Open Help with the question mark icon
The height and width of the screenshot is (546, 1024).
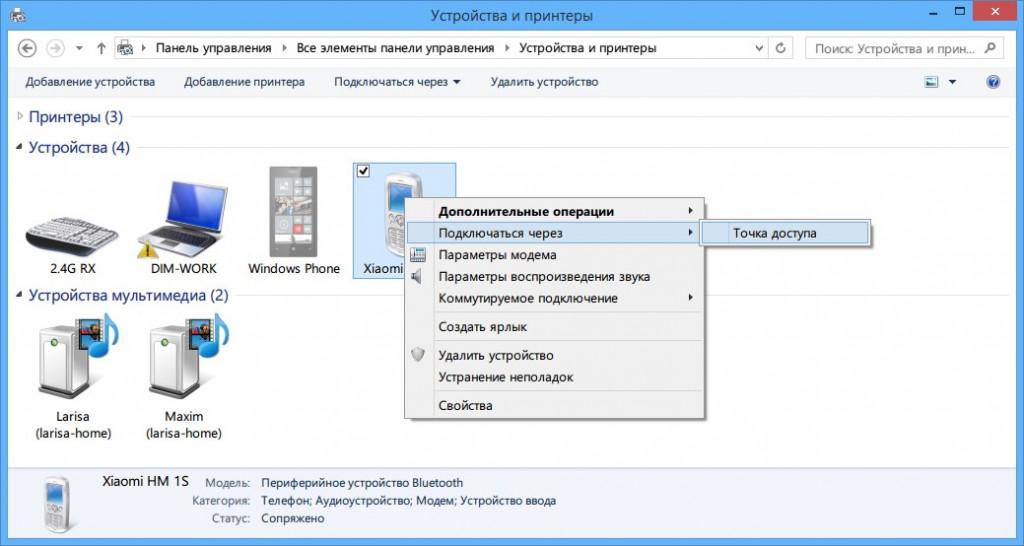[x=993, y=82]
